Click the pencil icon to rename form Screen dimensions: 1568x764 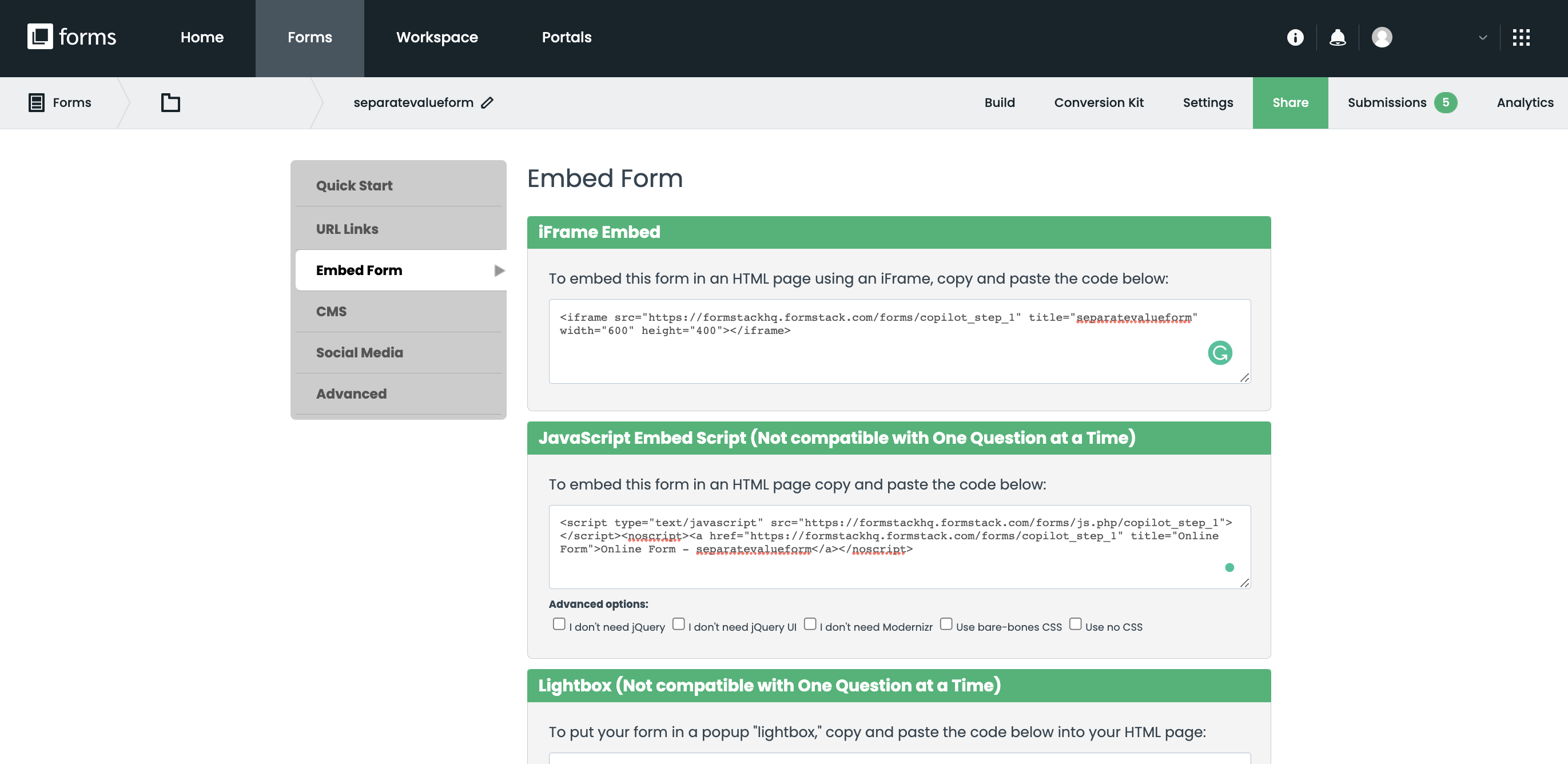487,102
